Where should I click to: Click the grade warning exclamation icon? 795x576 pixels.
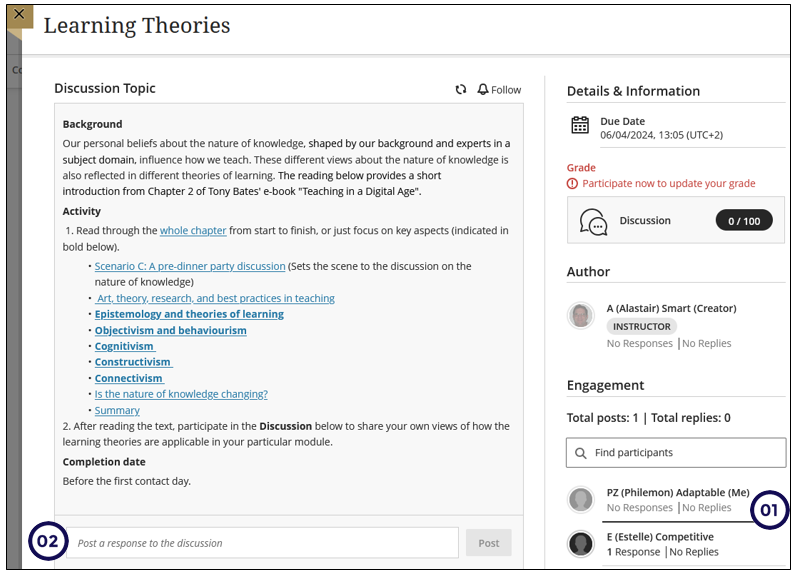coord(572,184)
